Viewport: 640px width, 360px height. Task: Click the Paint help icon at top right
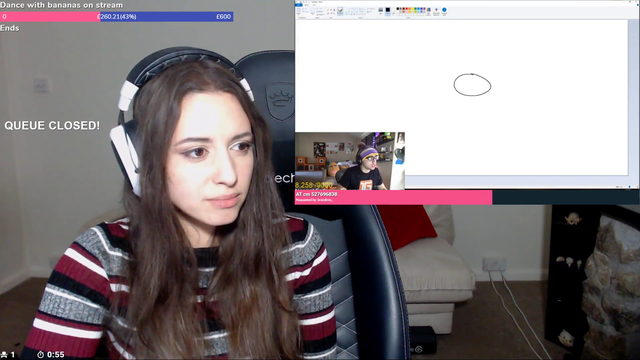coord(638,5)
